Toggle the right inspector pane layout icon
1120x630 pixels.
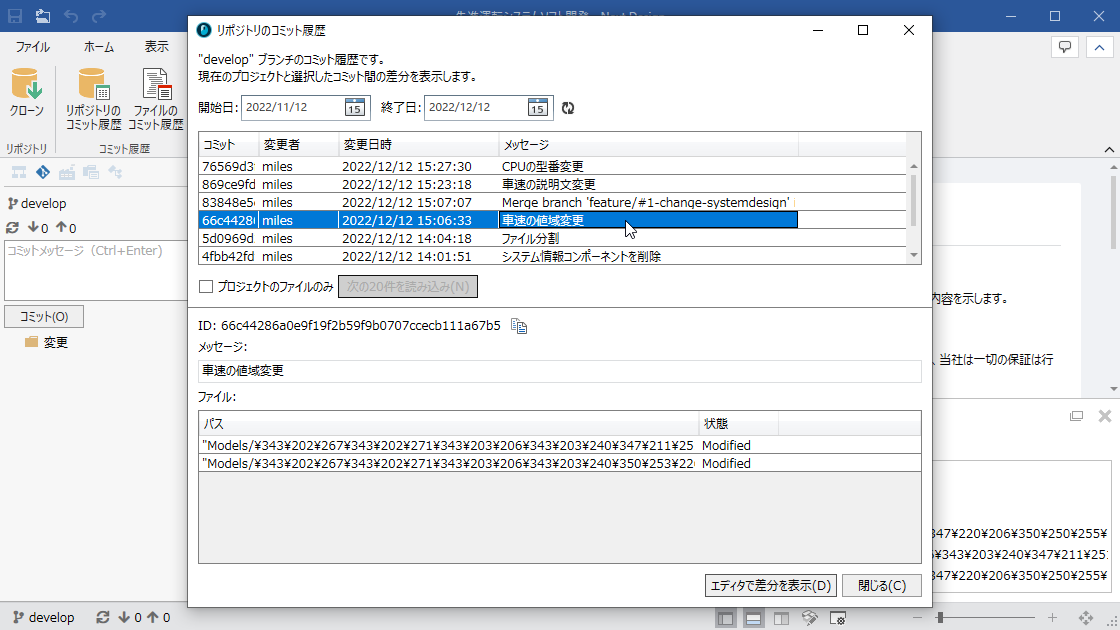pos(781,619)
